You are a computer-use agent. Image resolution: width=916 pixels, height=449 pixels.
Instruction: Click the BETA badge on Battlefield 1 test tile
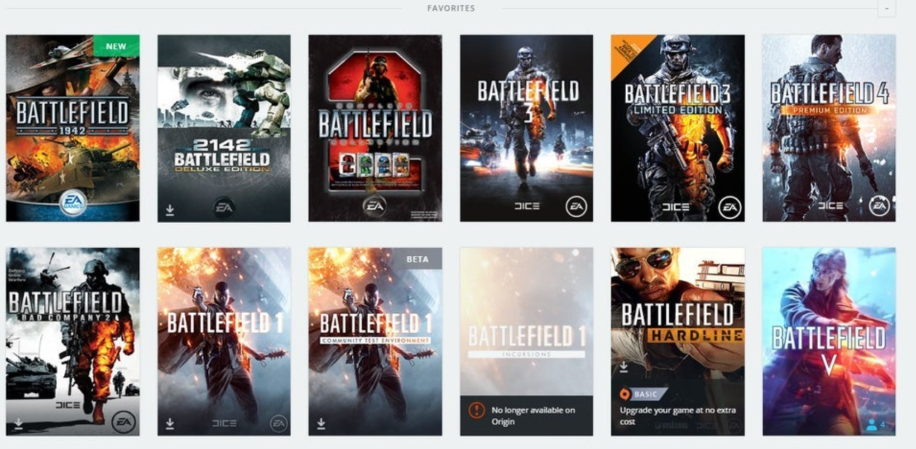417,258
